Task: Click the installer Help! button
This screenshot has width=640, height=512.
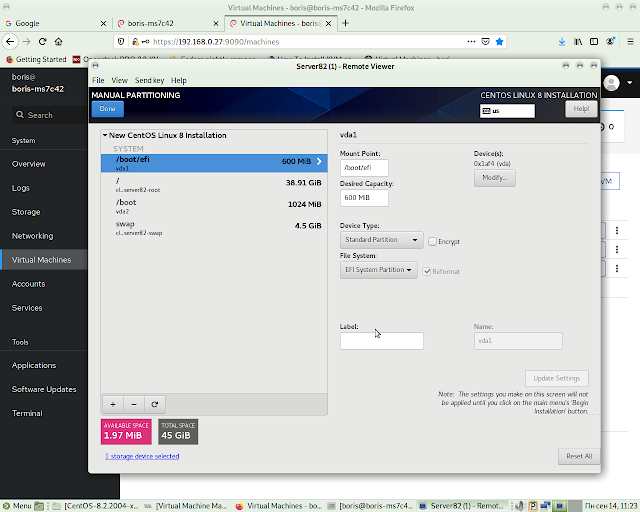Action: 581,109
